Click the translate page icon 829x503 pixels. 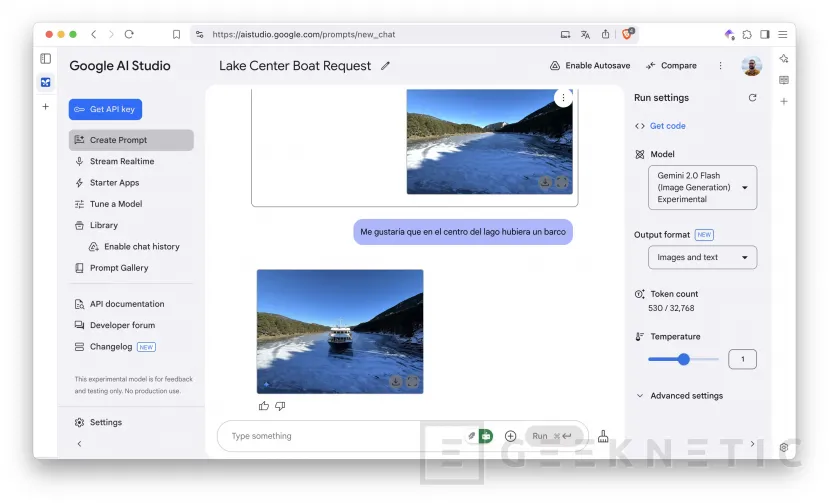(585, 34)
